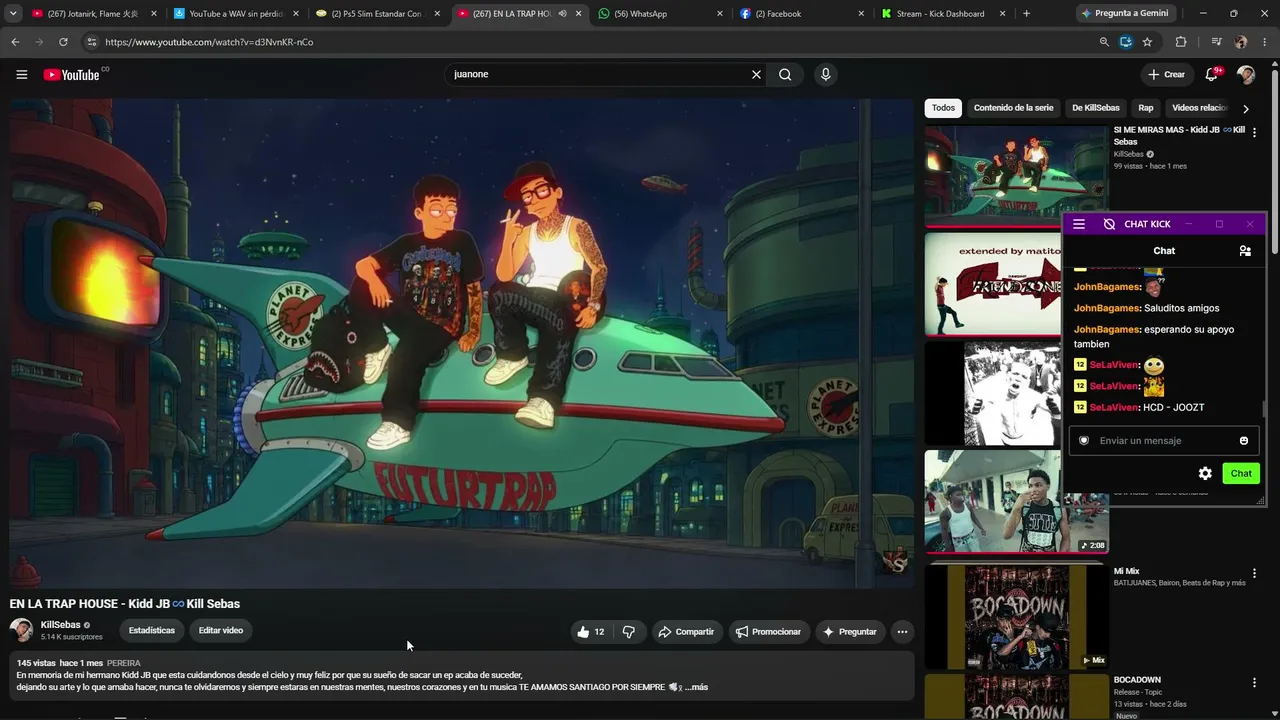Image resolution: width=1280 pixels, height=720 pixels.
Task: Send message with green Chat button
Action: pyautogui.click(x=1241, y=473)
